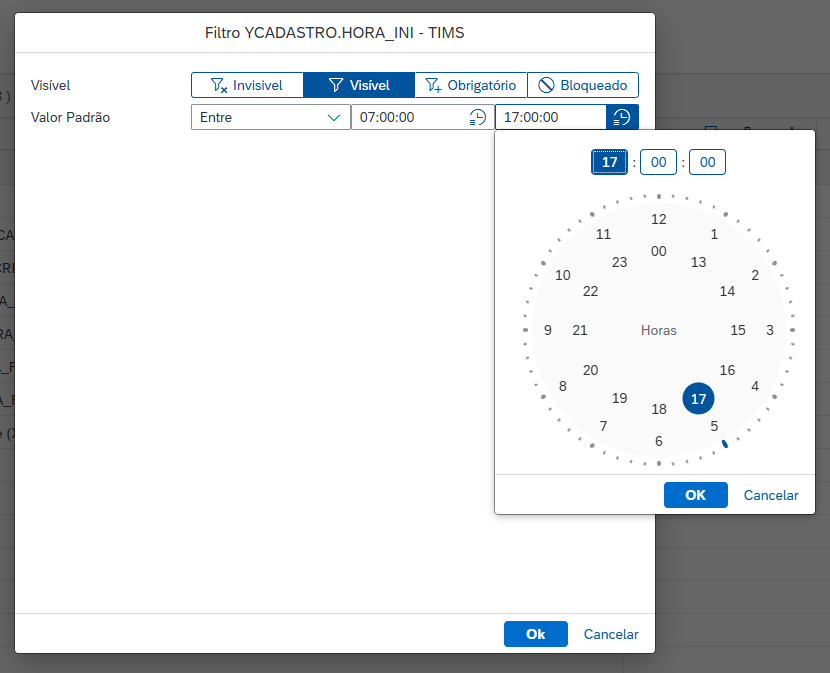830x673 pixels.
Task: Choose Obrigatório filter mode
Action: point(471,85)
